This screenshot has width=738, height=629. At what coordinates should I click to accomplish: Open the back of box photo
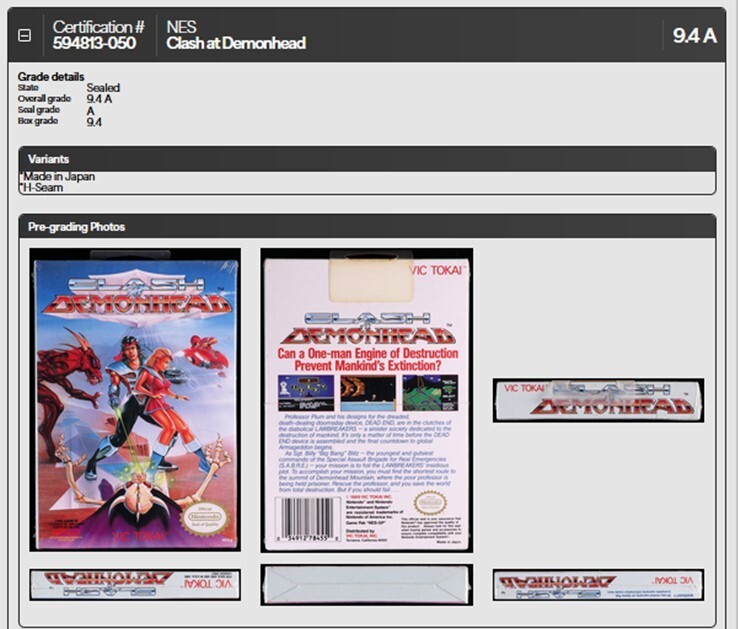(367, 400)
